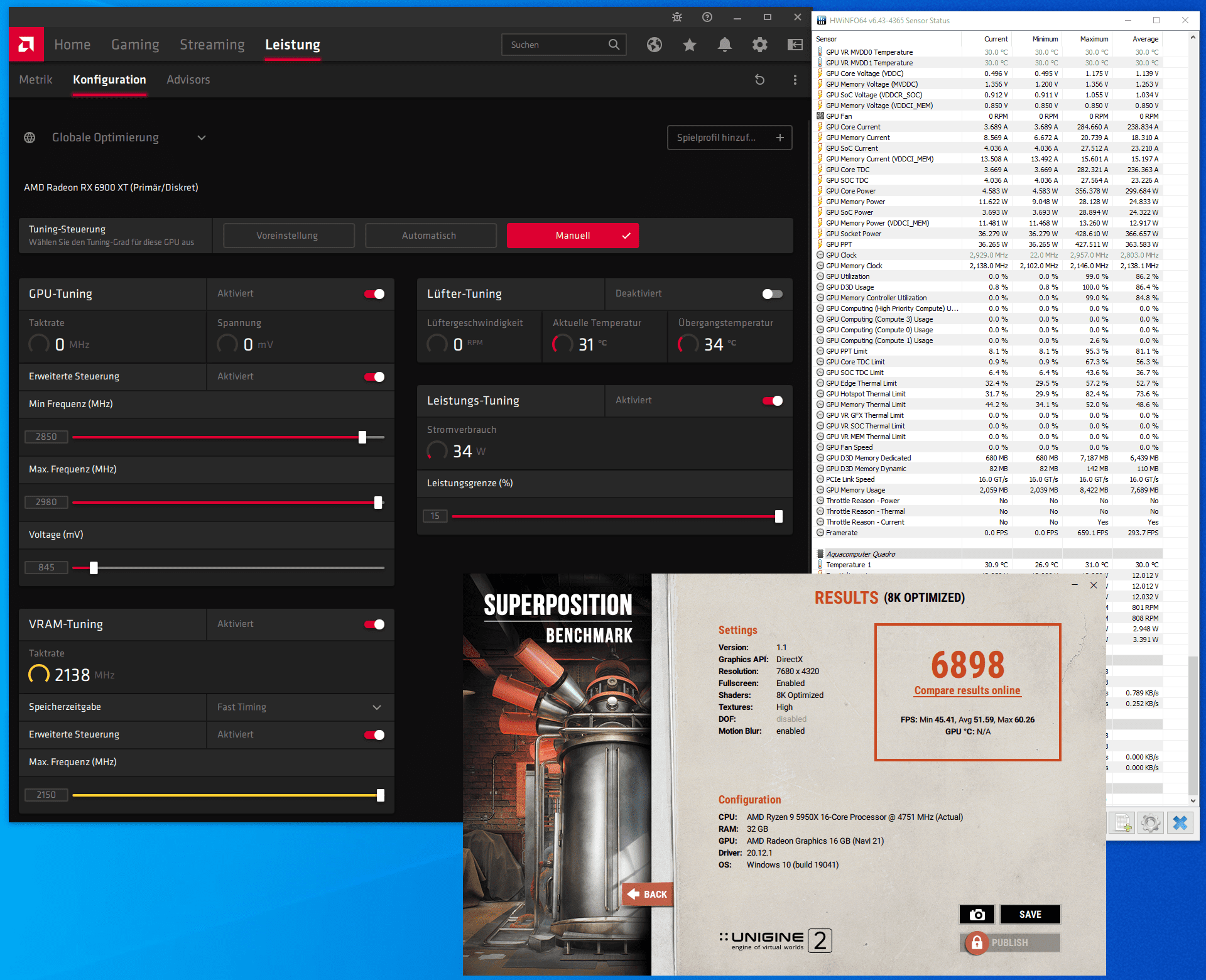Turn off the VRAM-Tuning toggle
1206x980 pixels.
tap(375, 624)
